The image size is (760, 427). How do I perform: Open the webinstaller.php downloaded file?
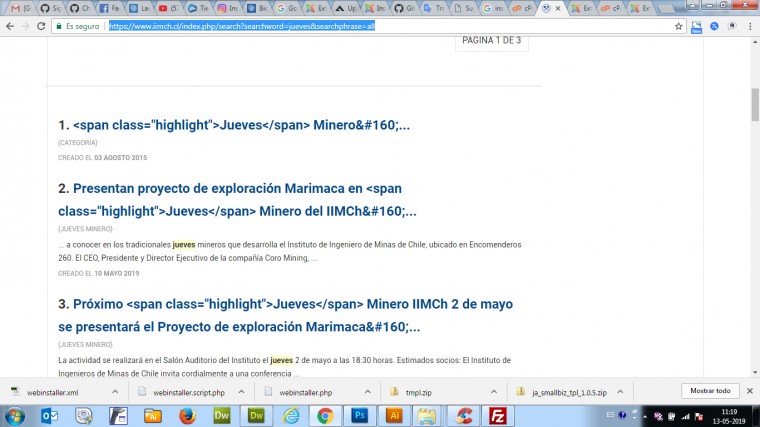pyautogui.click(x=305, y=393)
